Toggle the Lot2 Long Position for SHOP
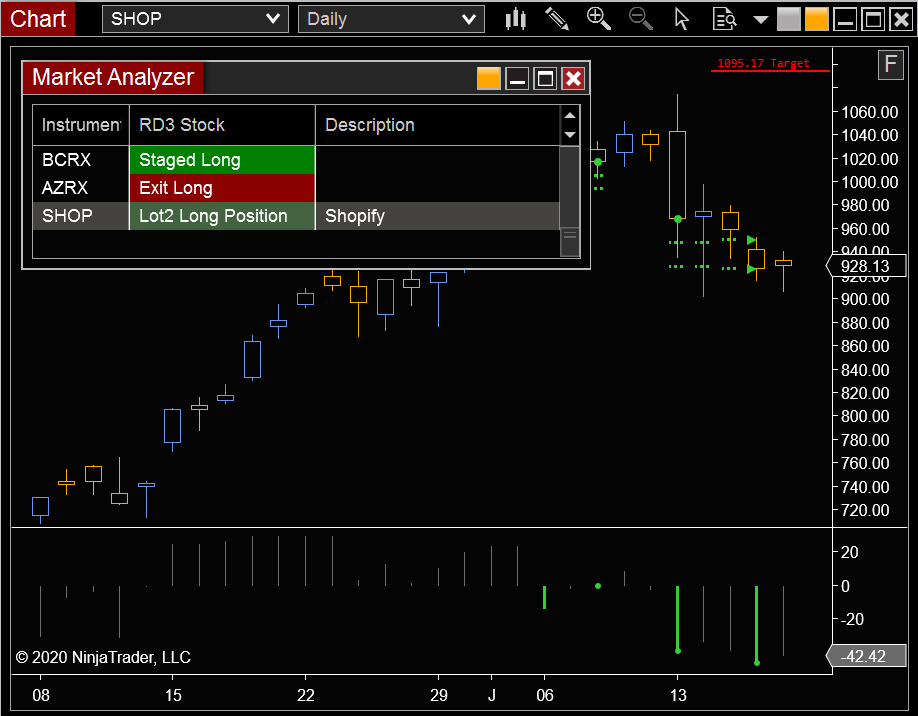918x716 pixels. [222, 215]
